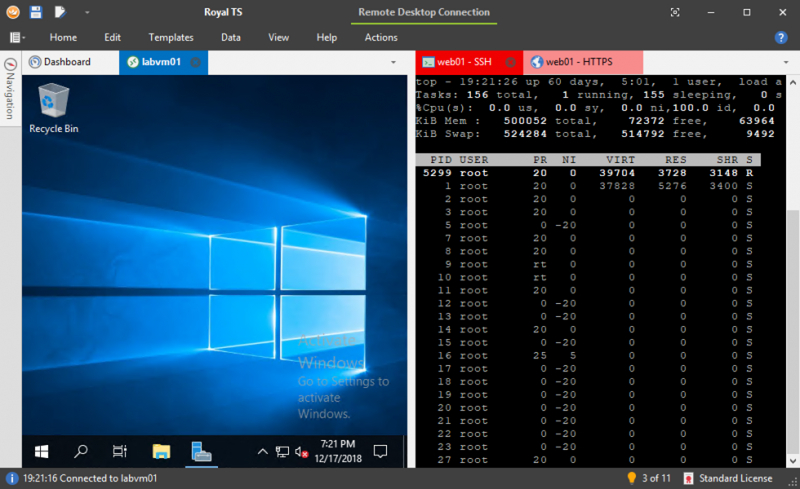Open Task View in labvm01 taskbar

pyautogui.click(x=120, y=451)
